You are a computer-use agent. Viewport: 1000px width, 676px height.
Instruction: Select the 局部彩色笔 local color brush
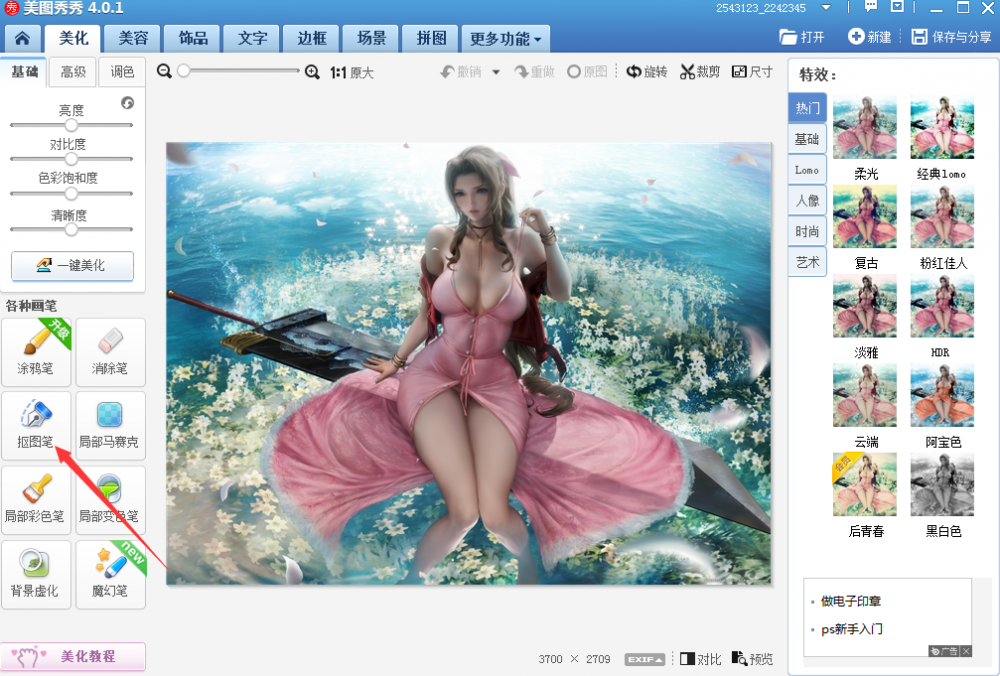tap(36, 500)
